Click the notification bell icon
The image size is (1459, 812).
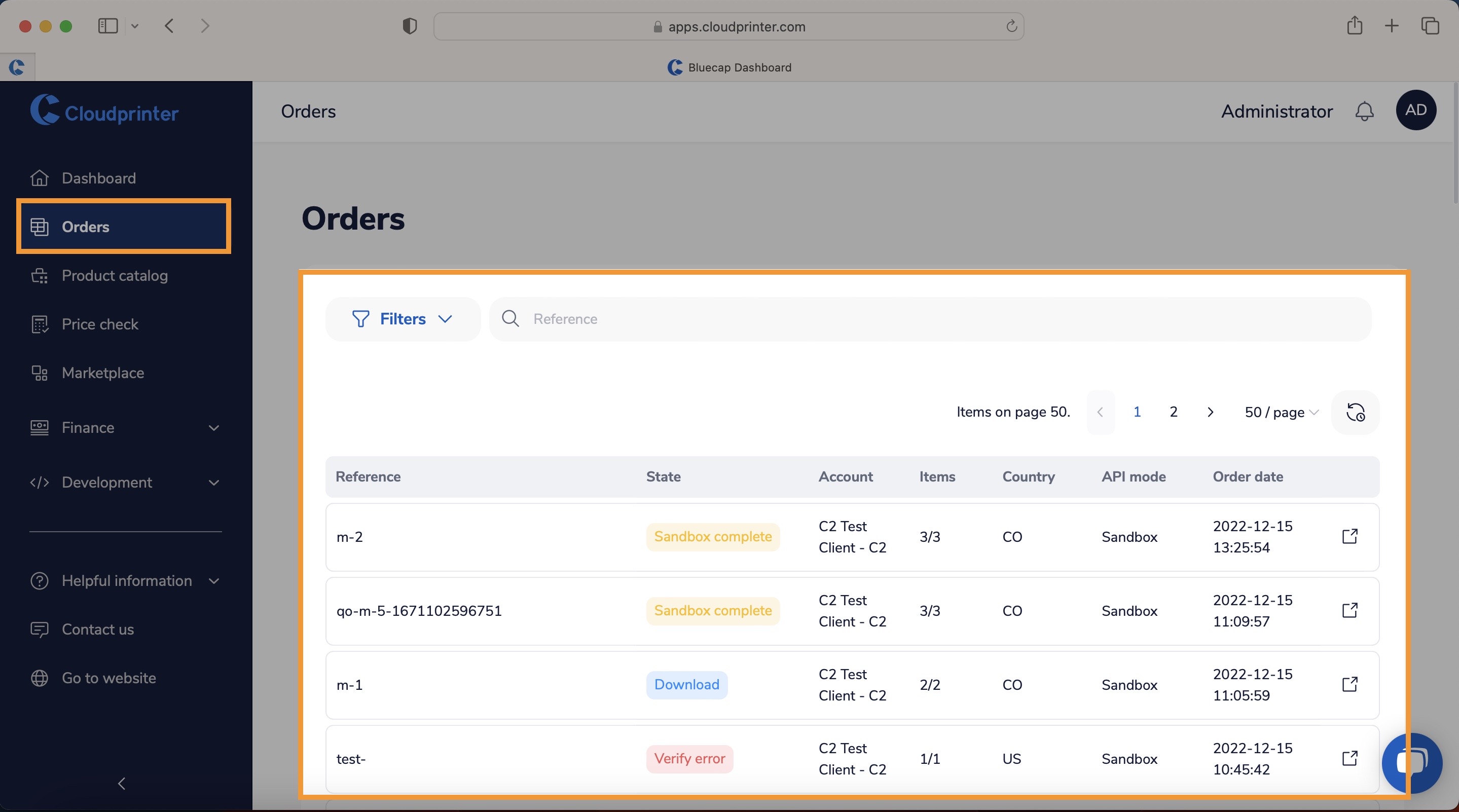tap(1364, 111)
